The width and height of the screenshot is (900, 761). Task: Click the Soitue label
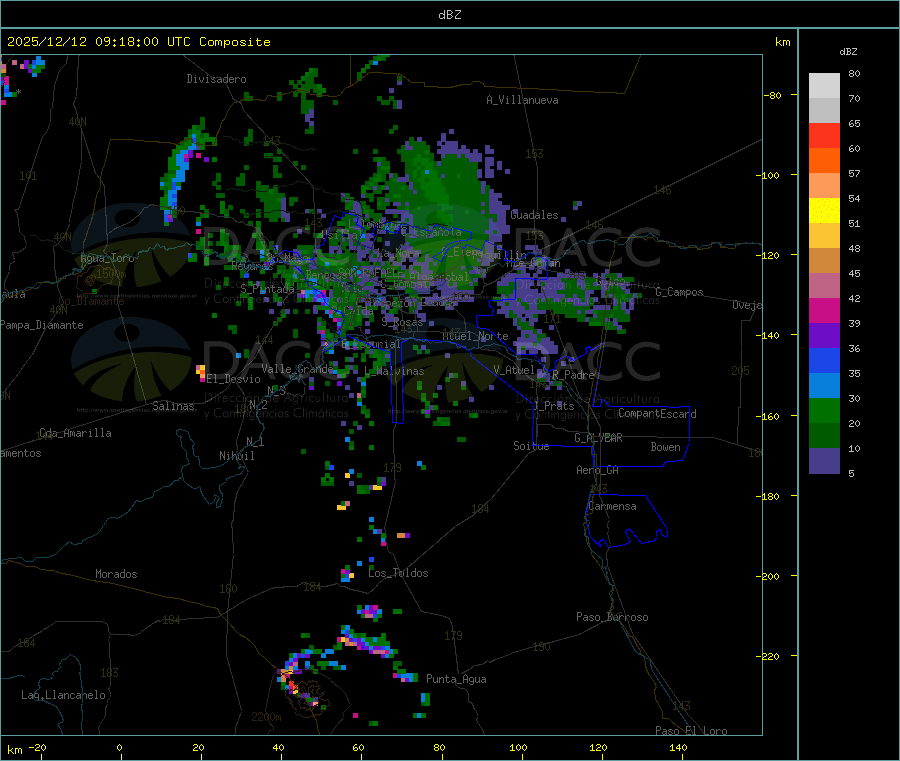(x=531, y=446)
